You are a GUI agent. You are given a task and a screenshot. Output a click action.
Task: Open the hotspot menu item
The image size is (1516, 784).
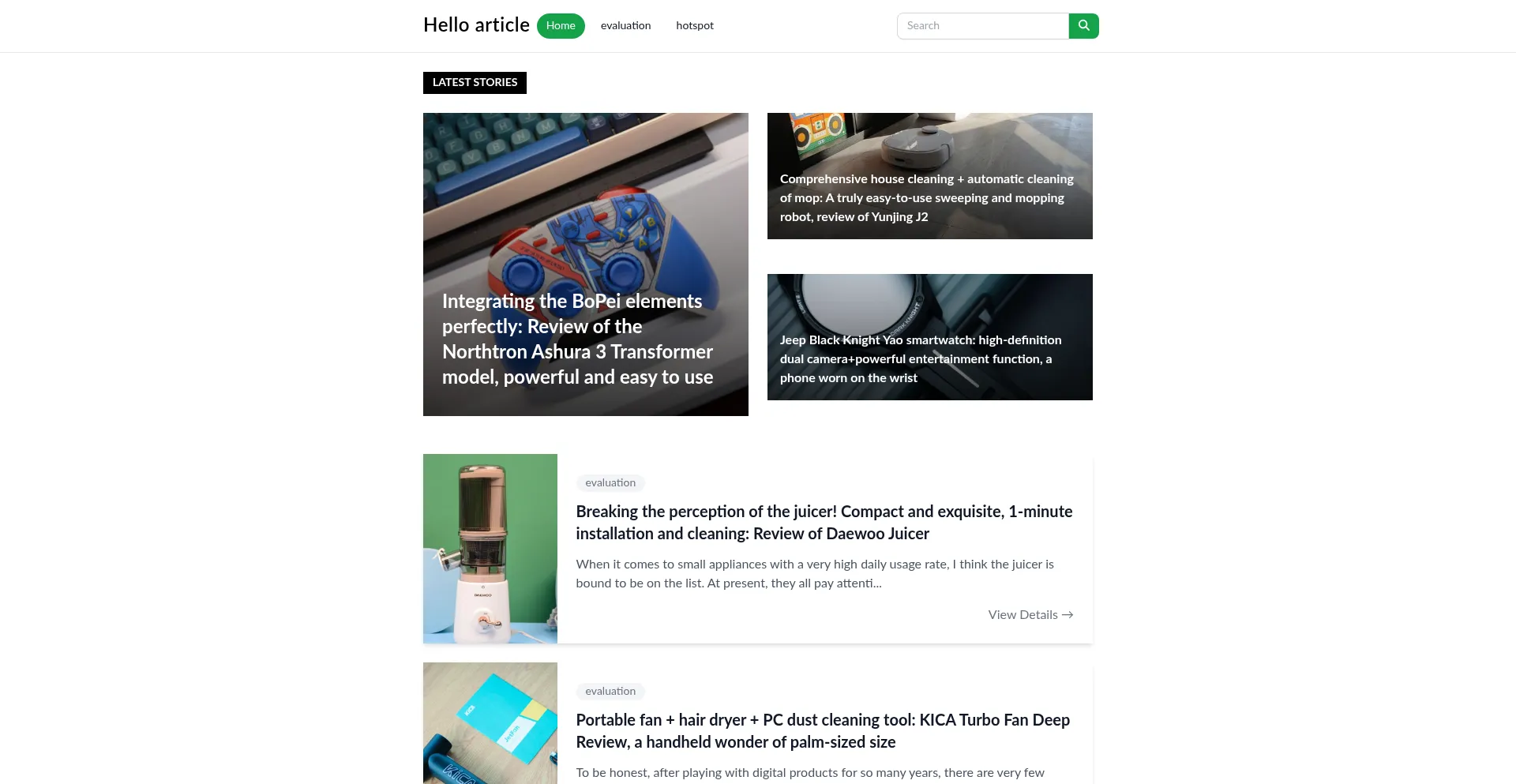695,26
